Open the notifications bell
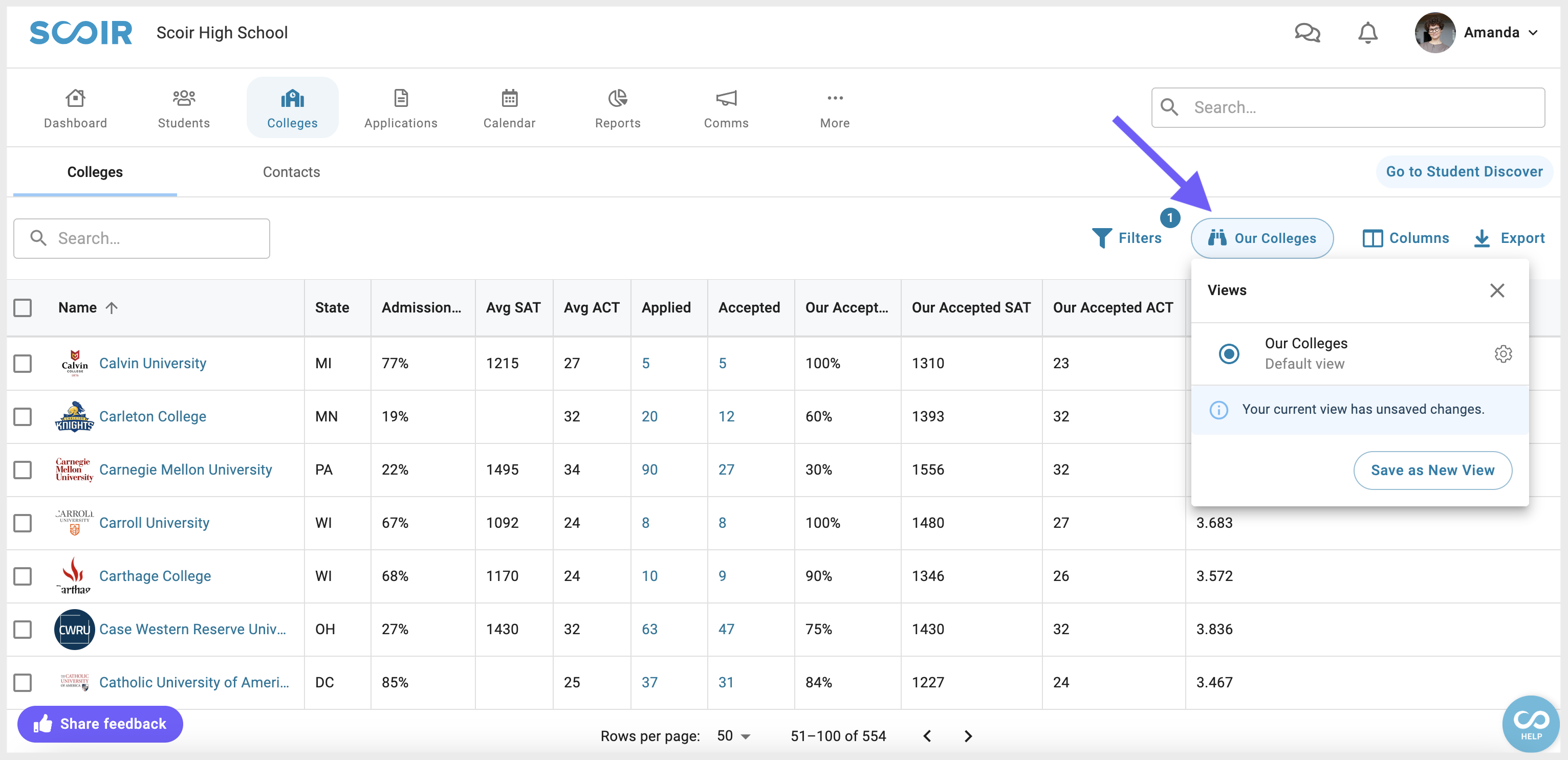Screen dimensions: 1568x760 click(x=1368, y=32)
